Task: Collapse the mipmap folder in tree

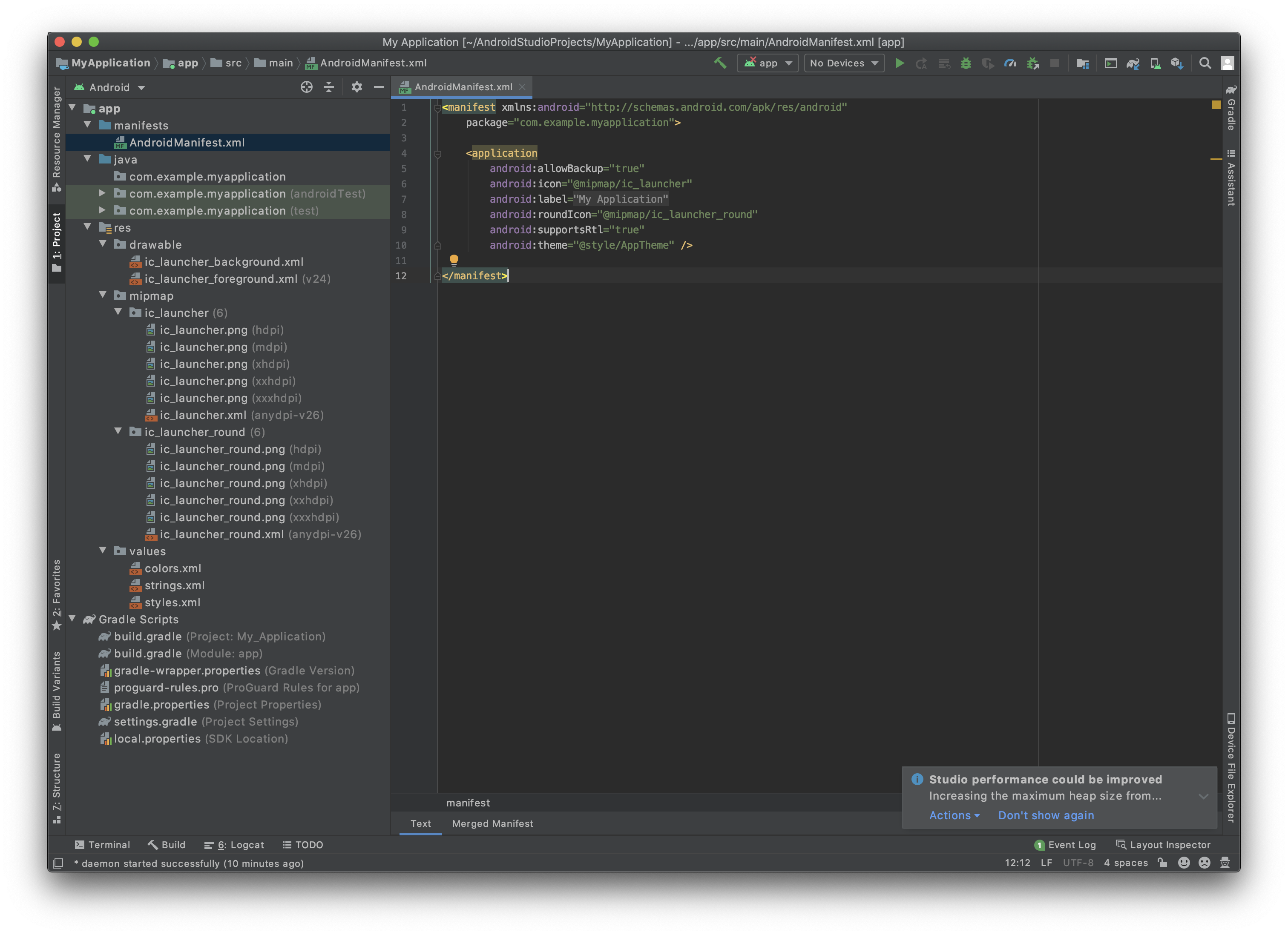Action: coord(103,295)
